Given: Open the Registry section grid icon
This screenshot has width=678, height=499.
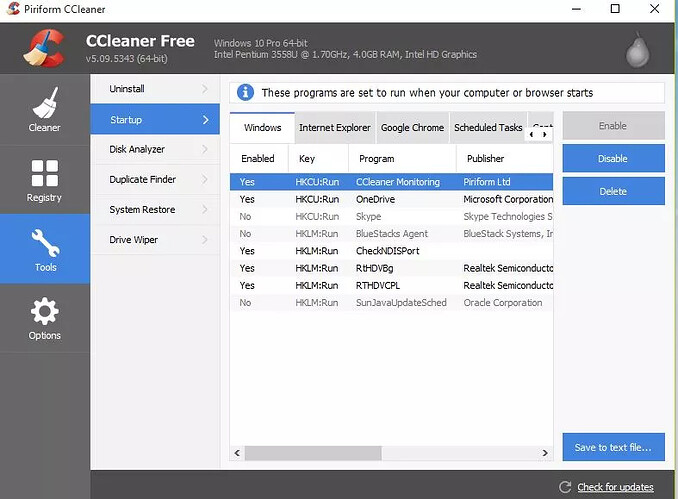Looking at the screenshot, I should (x=44, y=173).
